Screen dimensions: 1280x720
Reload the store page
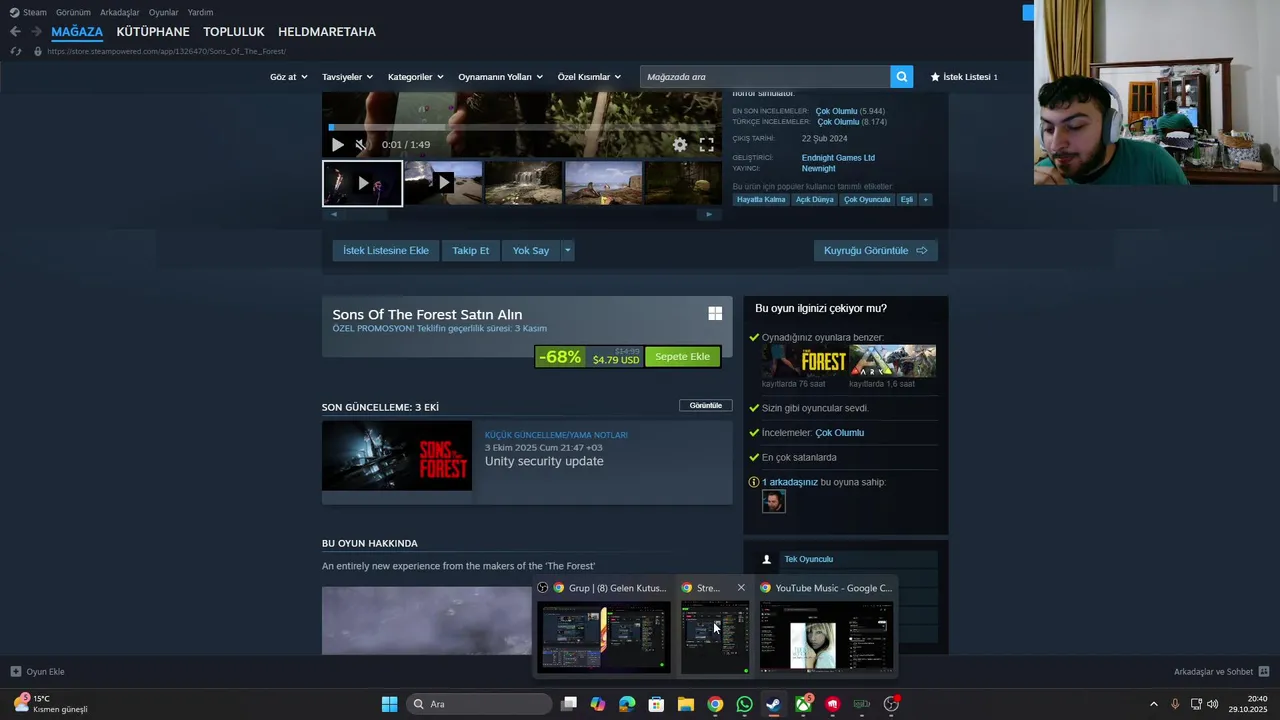[15, 51]
